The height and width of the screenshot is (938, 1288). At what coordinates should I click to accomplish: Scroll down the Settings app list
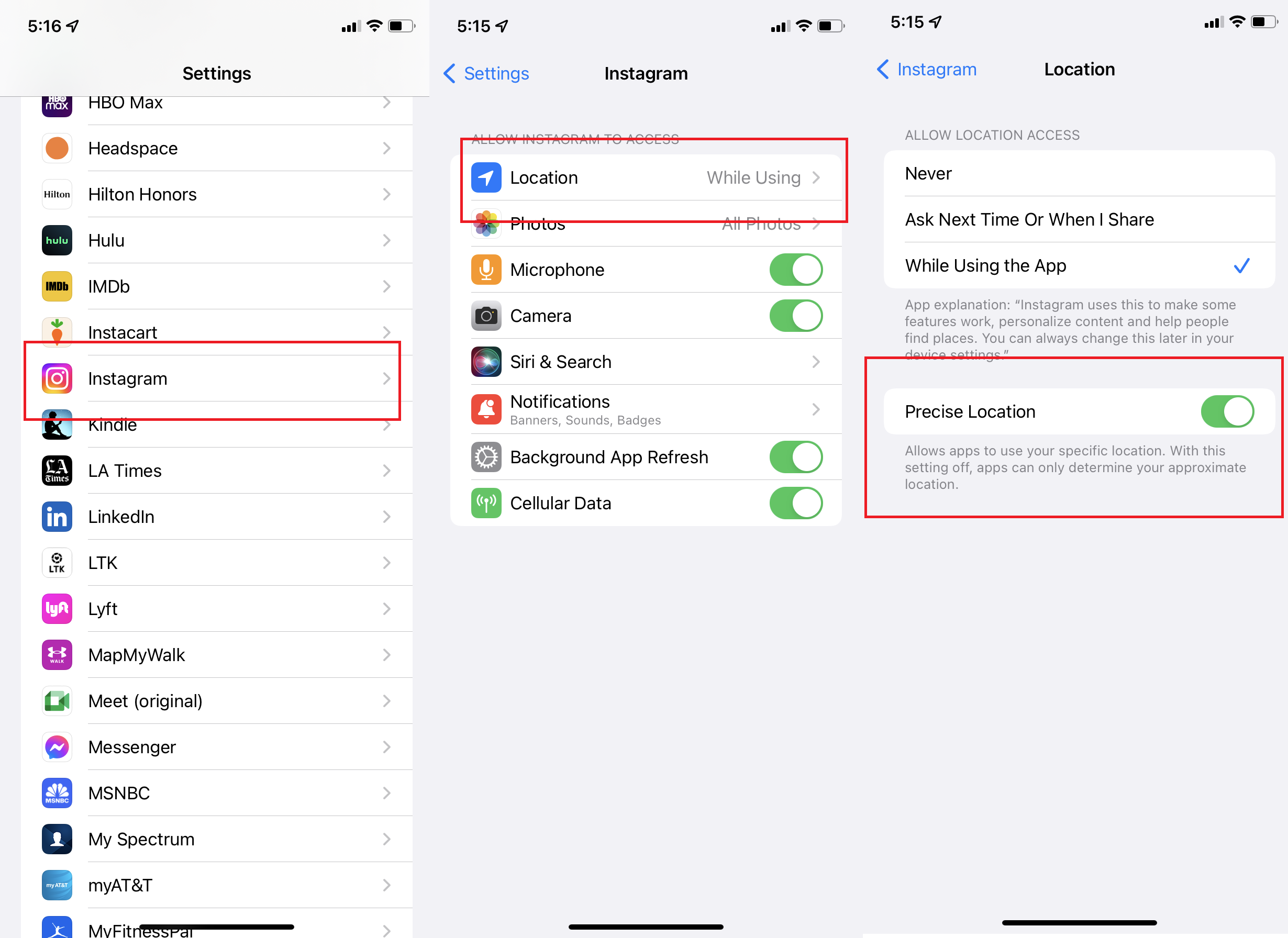[x=215, y=600]
